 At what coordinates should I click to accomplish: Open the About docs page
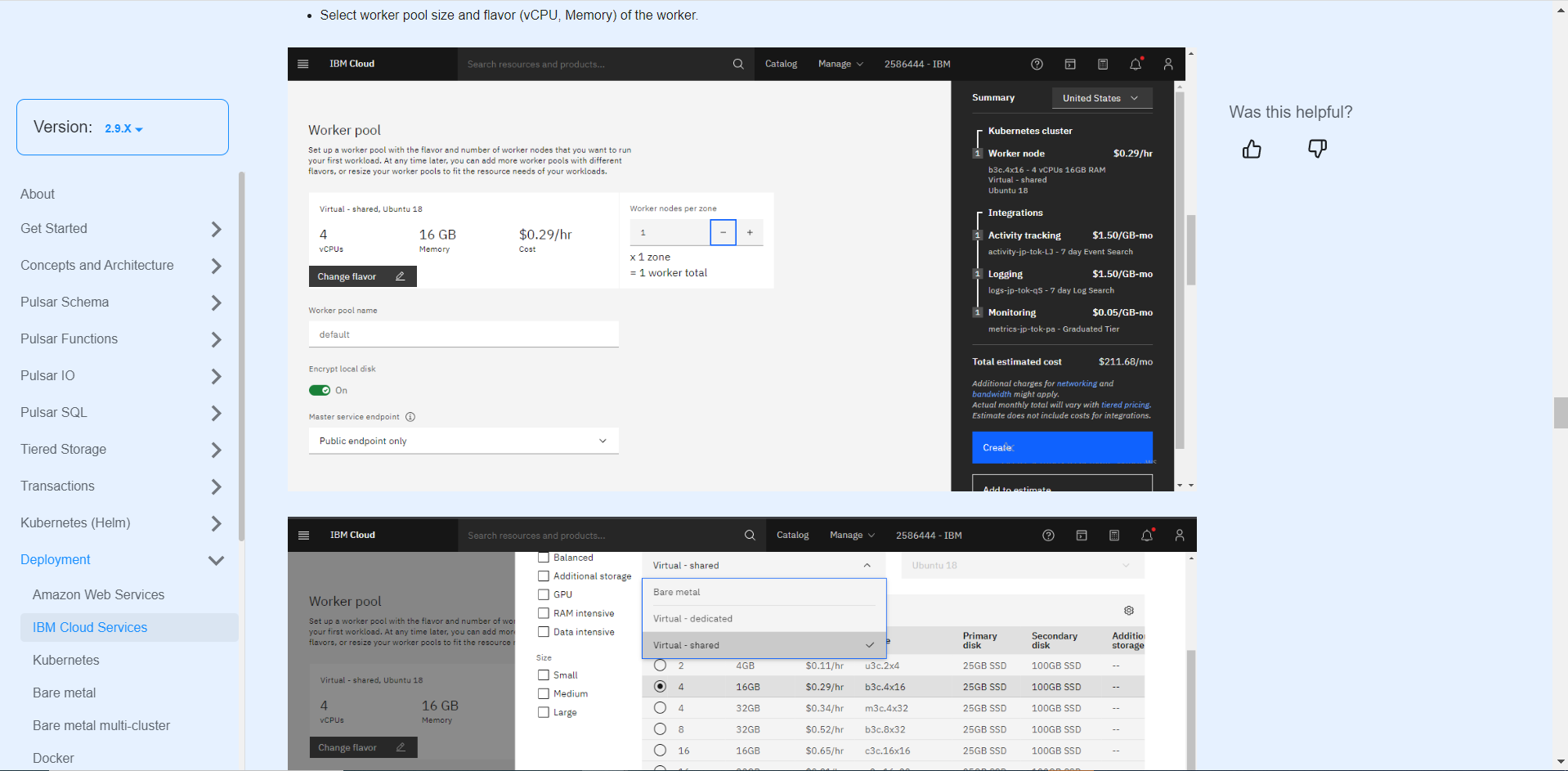(x=38, y=195)
